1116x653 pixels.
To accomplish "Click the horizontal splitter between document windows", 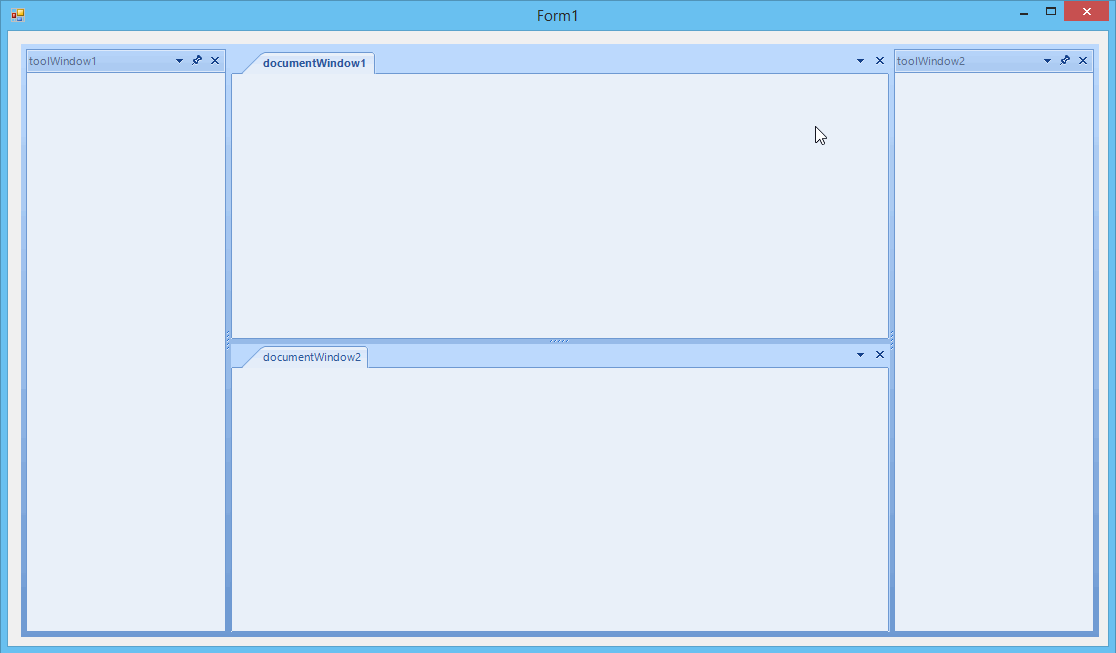I will tap(560, 341).
